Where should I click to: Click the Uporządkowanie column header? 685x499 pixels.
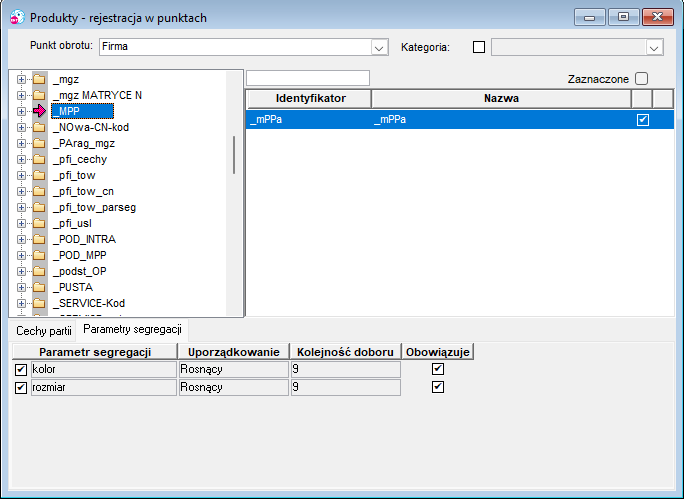click(x=233, y=352)
